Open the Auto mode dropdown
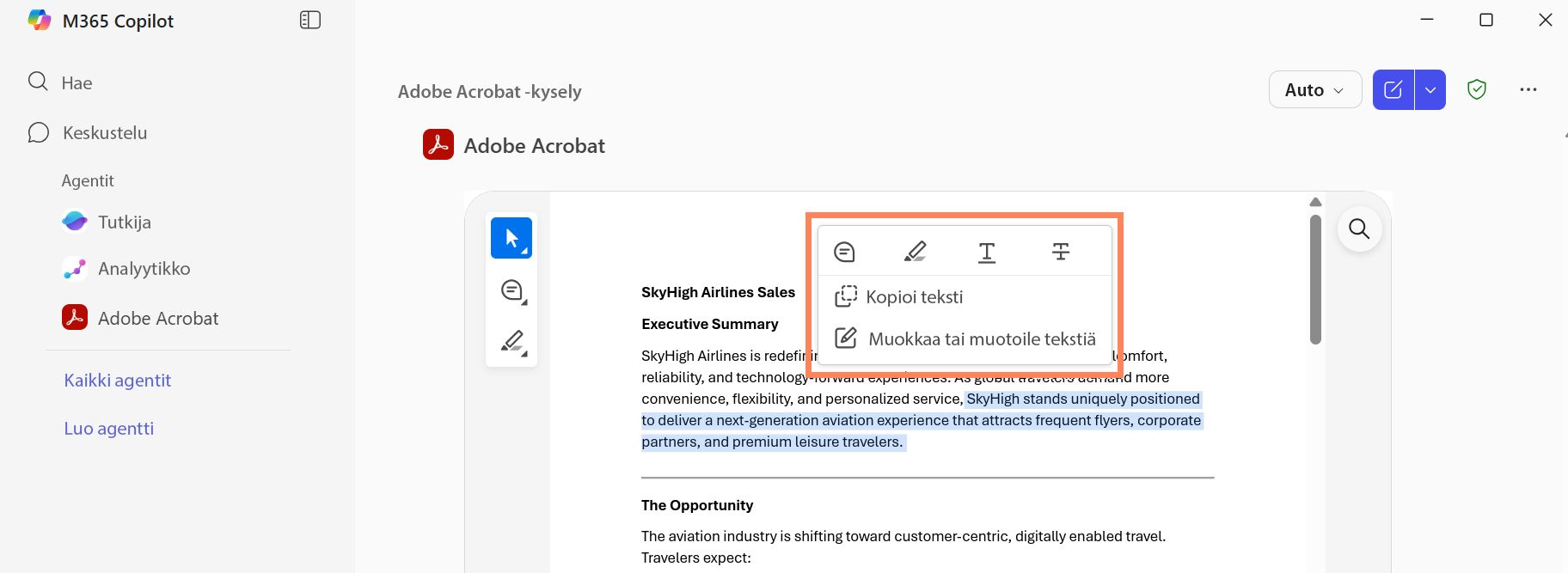This screenshot has width=1568, height=573. click(x=1315, y=89)
